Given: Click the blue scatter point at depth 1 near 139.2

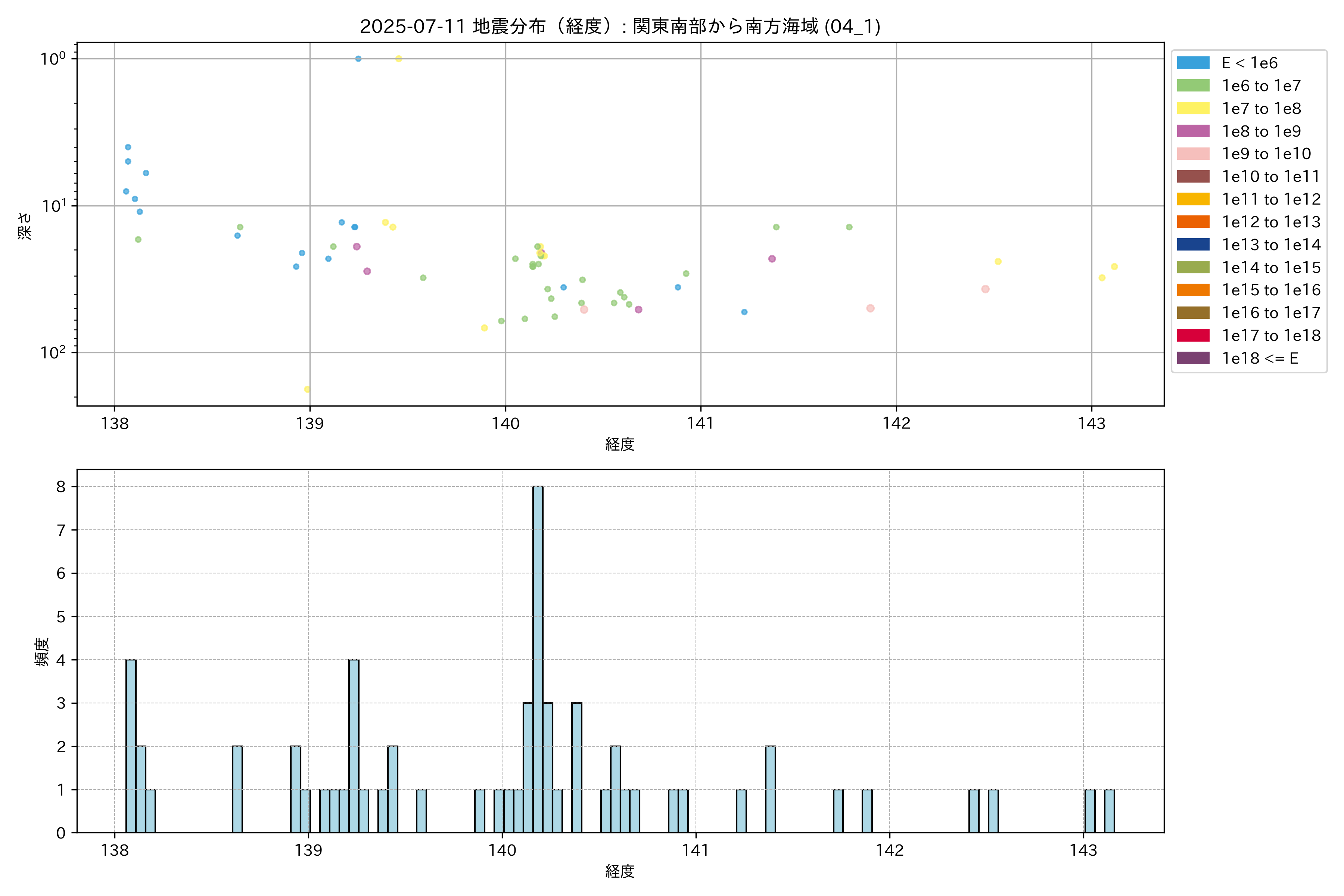Looking at the screenshot, I should tap(358, 59).
